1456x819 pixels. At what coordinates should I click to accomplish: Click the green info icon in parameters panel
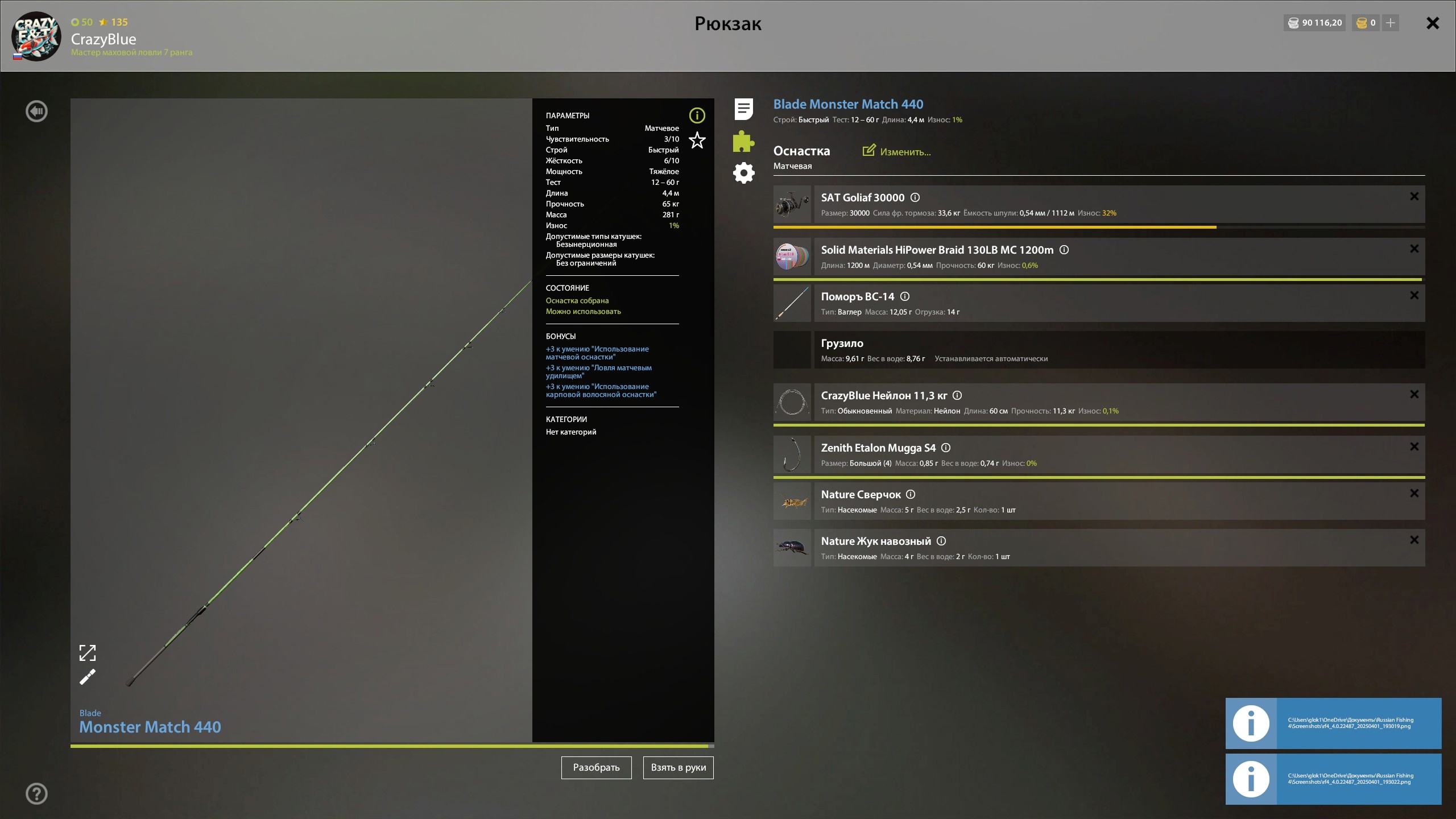697,115
